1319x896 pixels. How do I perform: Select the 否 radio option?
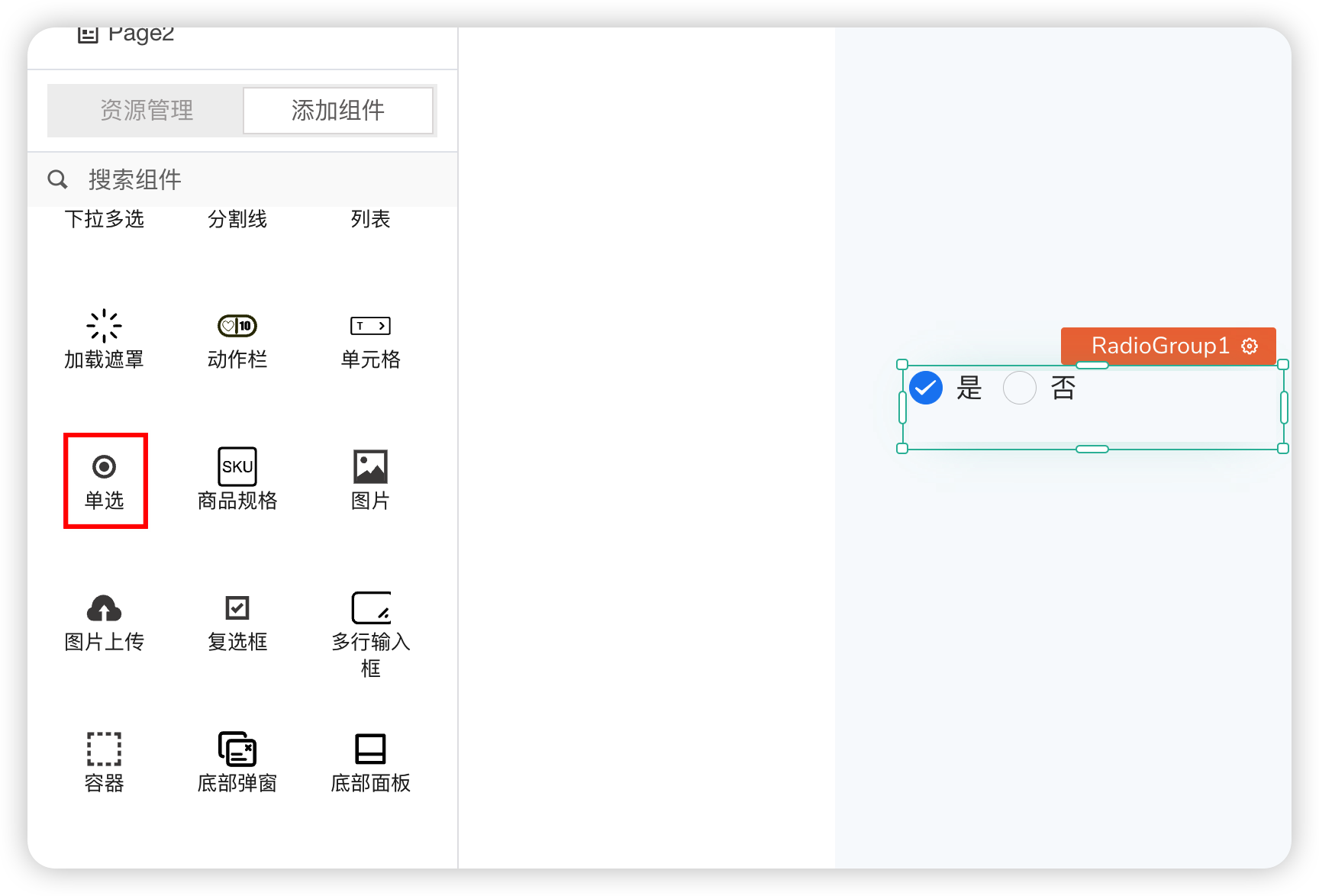[1019, 388]
